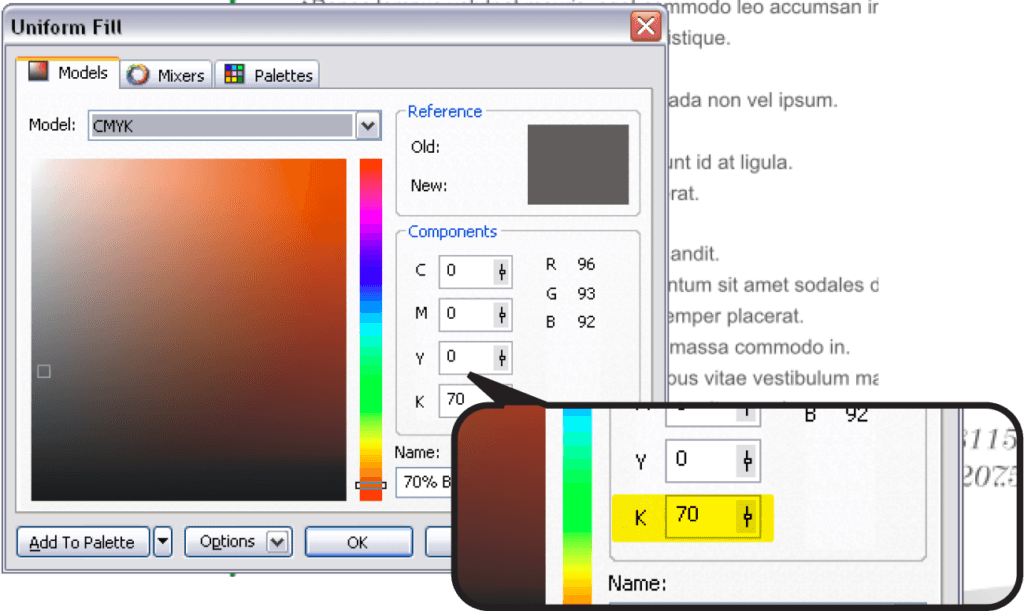Click the C value input field
This screenshot has width=1024, height=611.
coord(465,271)
